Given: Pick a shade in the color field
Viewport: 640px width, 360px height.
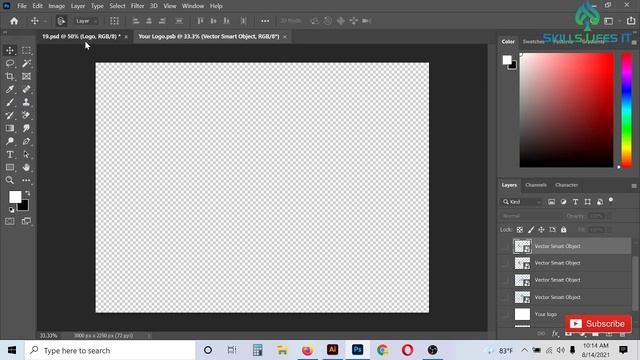Looking at the screenshot, I should (566, 110).
